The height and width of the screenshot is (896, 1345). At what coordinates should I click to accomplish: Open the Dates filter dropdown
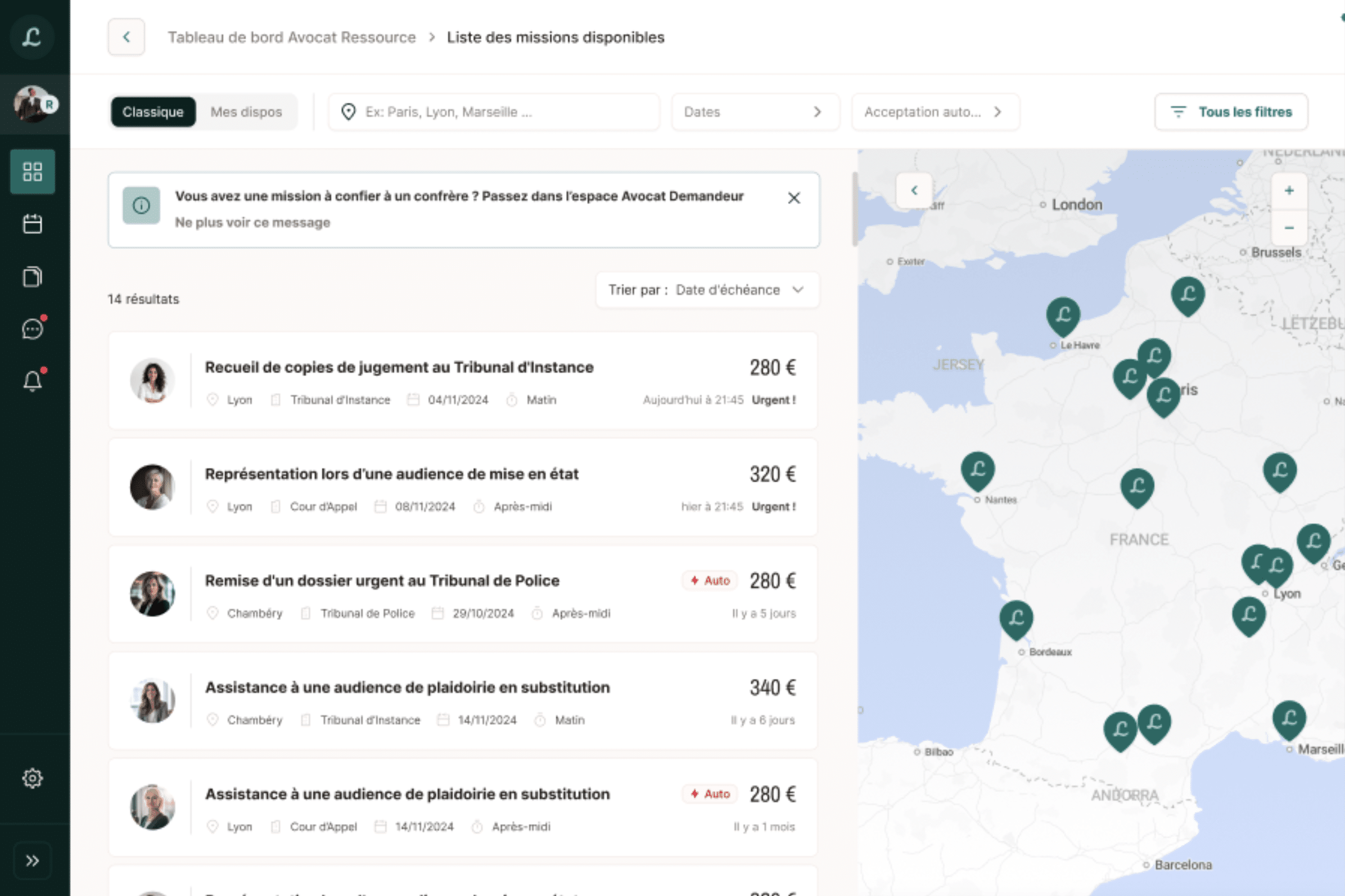[755, 112]
